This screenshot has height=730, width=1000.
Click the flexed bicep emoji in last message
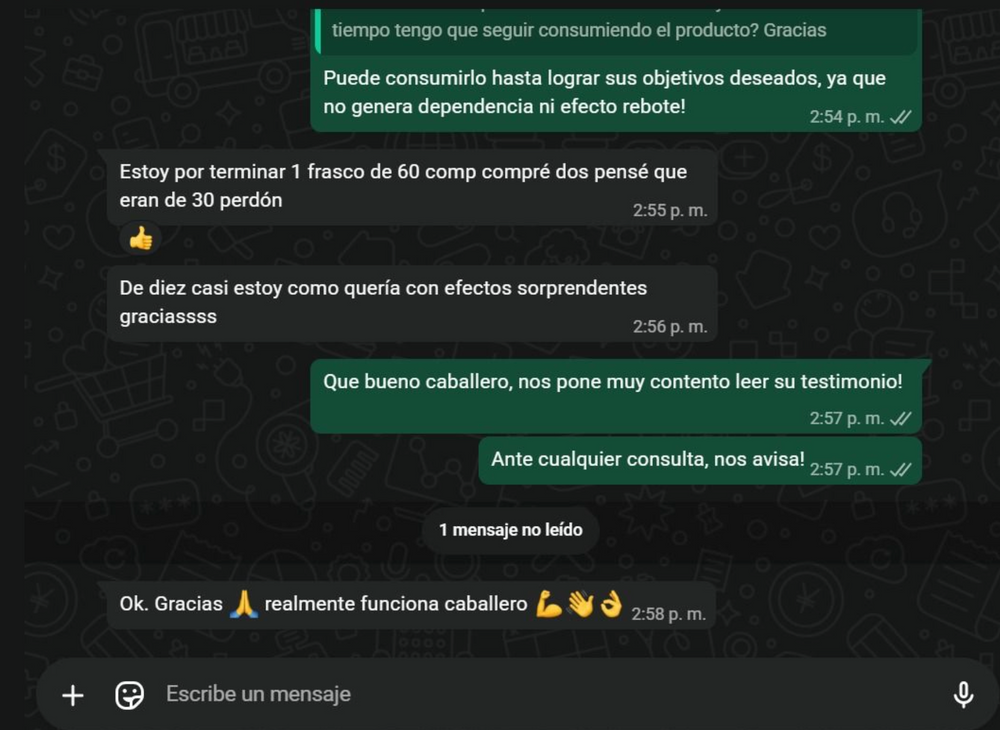point(548,604)
